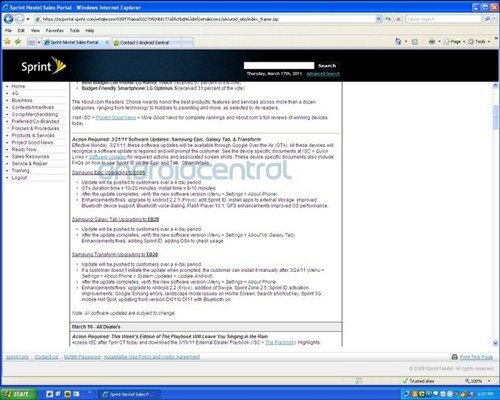Open Service & Repair in left navigation
The height and width of the screenshot is (400, 500).
click(x=30, y=163)
